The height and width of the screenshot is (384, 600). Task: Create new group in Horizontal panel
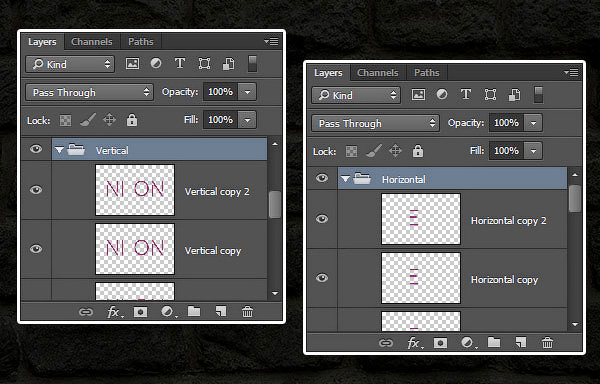coord(494,342)
